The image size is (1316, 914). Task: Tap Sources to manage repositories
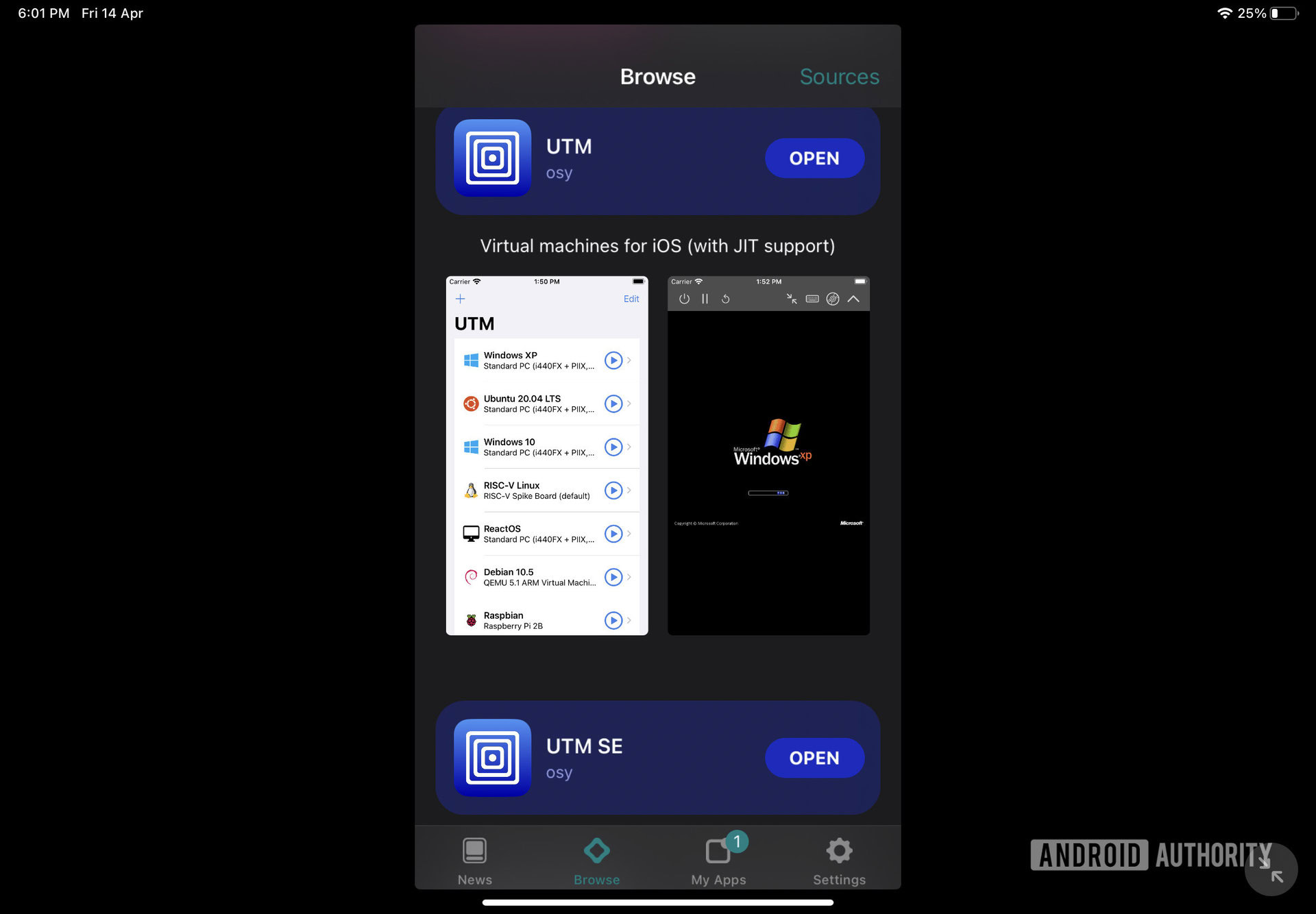coord(839,75)
